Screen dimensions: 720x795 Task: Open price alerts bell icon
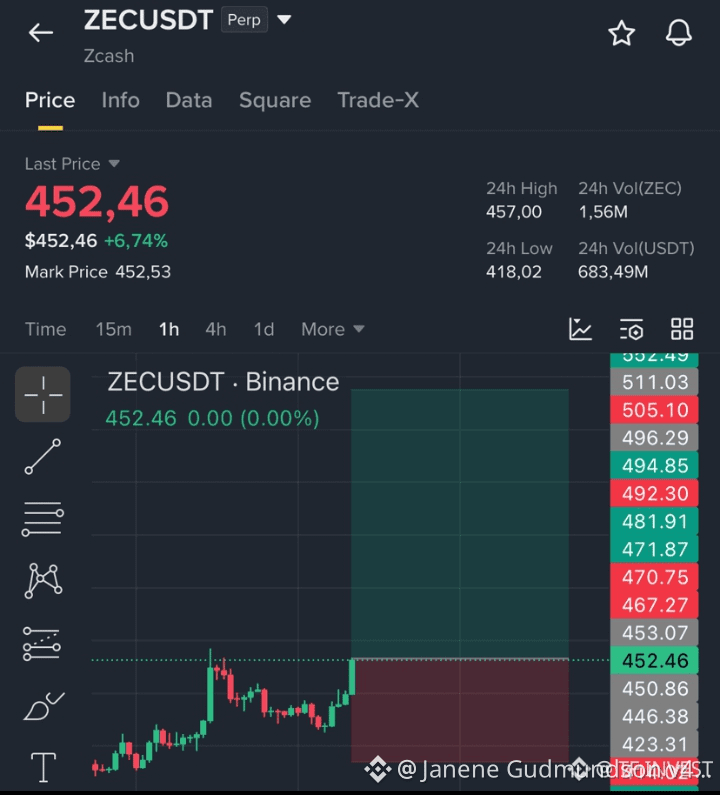678,33
